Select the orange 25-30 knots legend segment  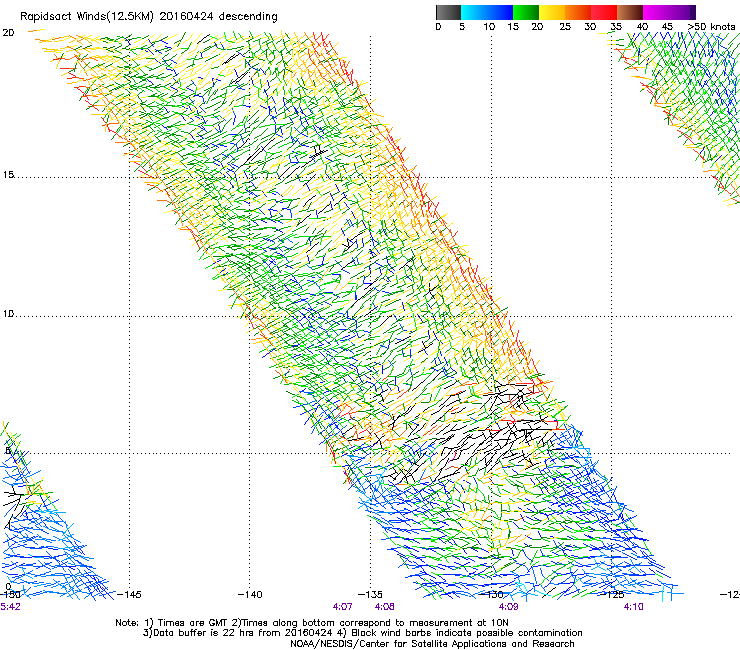point(578,12)
